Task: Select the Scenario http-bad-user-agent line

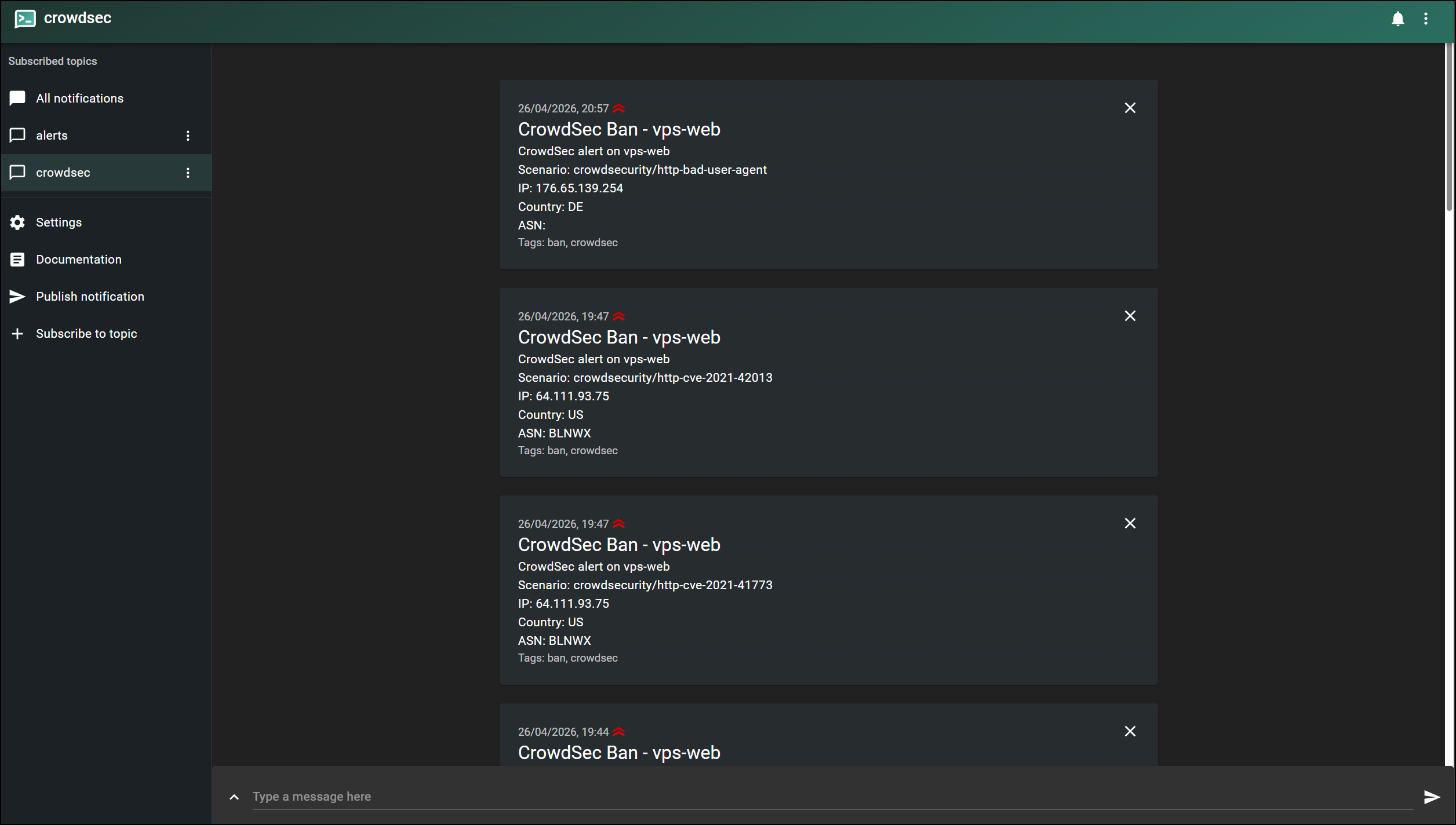Action: click(642, 170)
